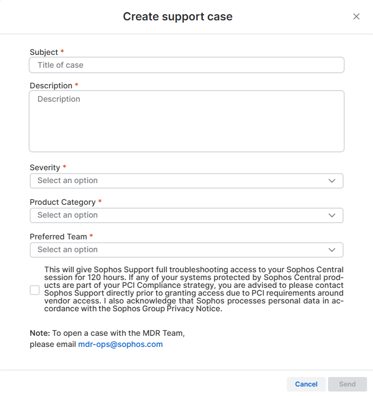
Task: Open the mdr-ops@sophos.com email link
Action: coord(120,344)
